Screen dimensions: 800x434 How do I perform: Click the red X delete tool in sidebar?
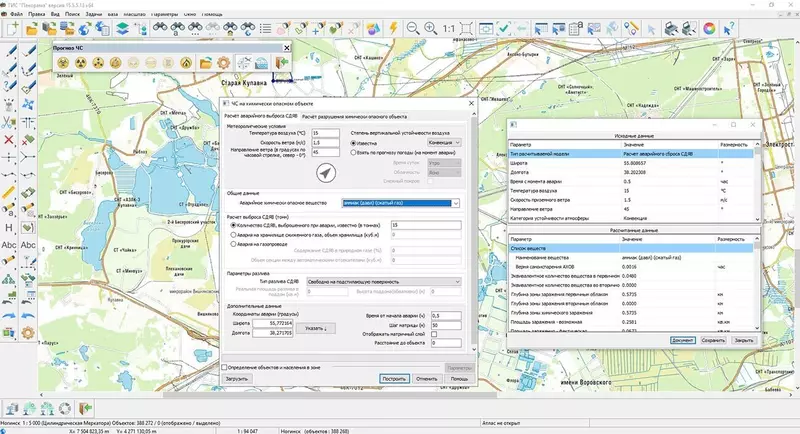(x=9, y=140)
